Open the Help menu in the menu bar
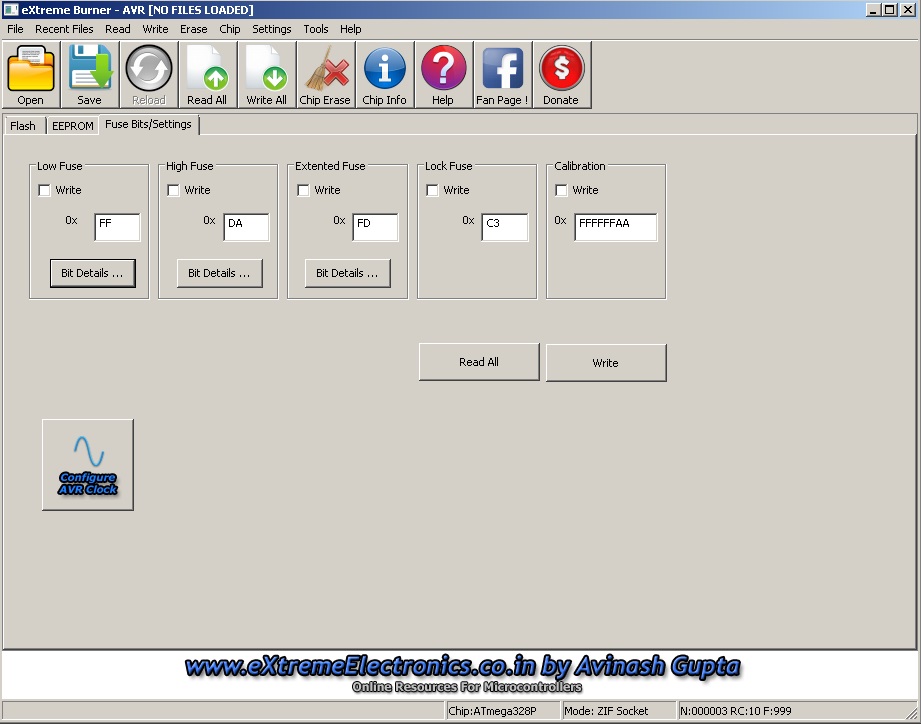The image size is (921, 724). click(351, 29)
